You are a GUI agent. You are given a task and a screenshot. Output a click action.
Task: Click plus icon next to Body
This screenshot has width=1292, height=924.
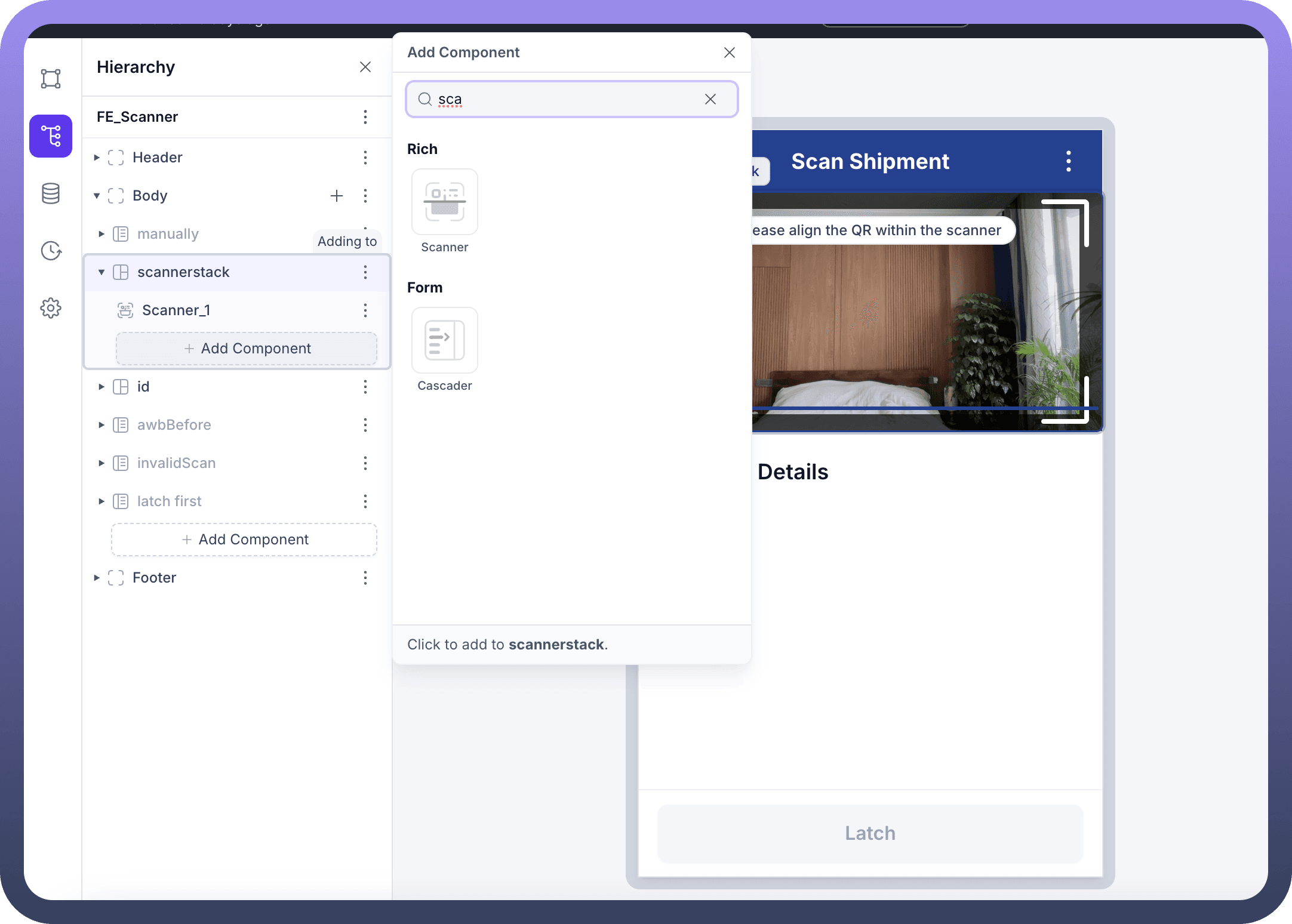click(337, 196)
